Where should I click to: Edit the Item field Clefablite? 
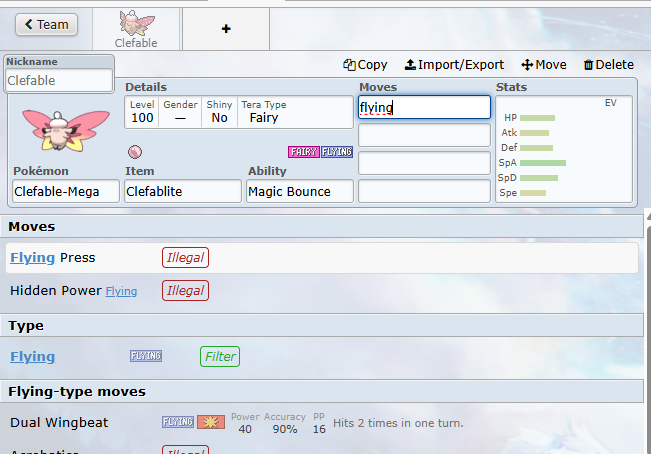[x=183, y=191]
